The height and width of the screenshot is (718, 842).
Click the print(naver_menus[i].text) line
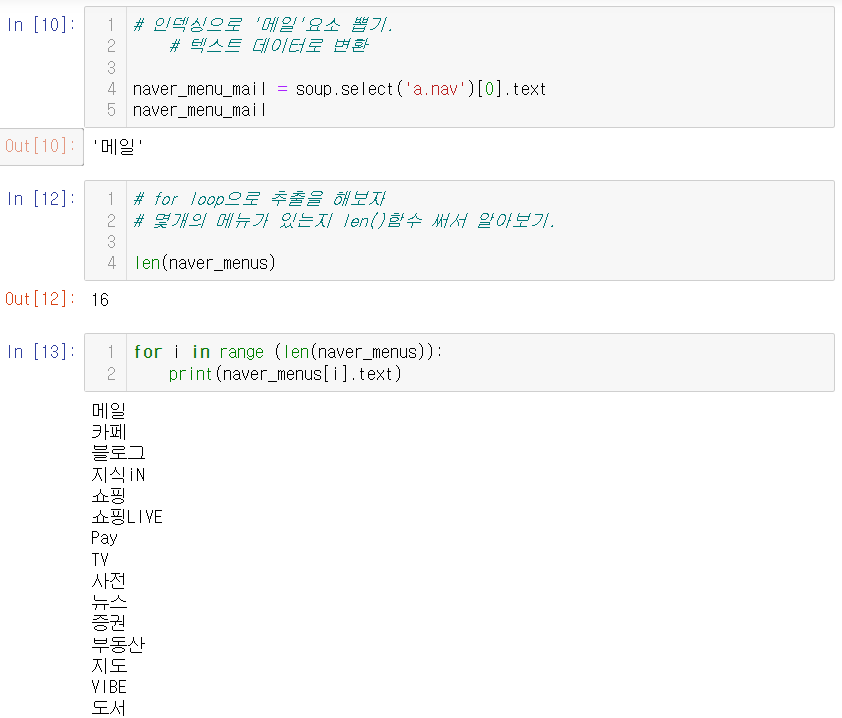click(x=285, y=374)
